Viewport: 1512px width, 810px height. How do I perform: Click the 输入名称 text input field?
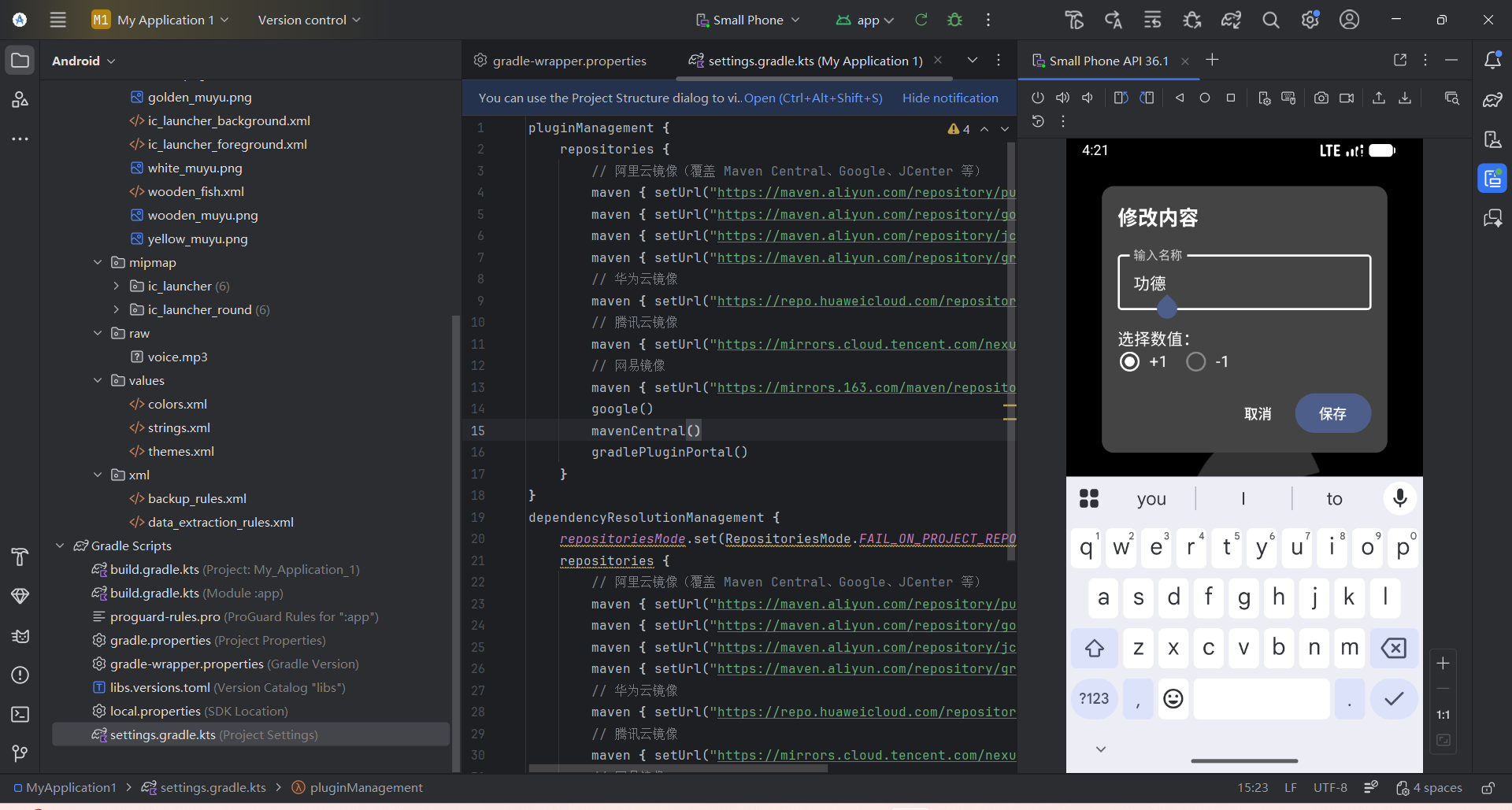pos(1244,283)
